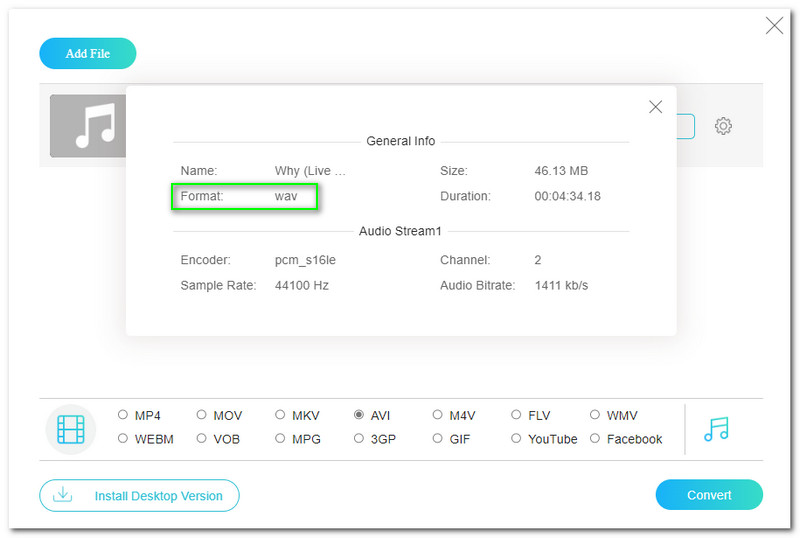Viewport: 800px width, 538px height.
Task: Click the settings gear icon
Action: click(723, 126)
